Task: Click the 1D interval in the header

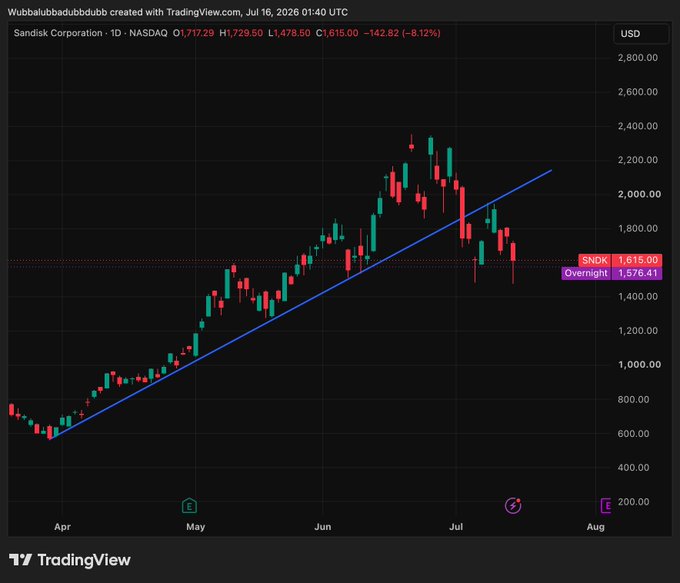Action: (116, 33)
